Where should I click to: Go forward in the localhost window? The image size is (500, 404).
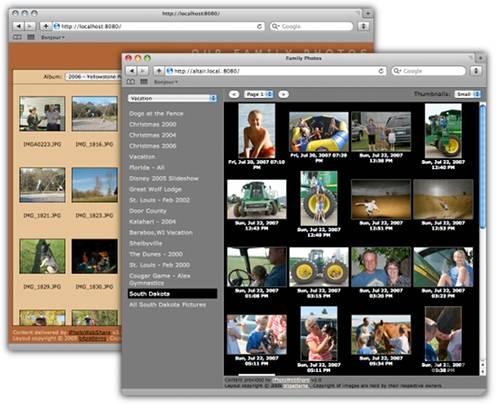pos(30,26)
